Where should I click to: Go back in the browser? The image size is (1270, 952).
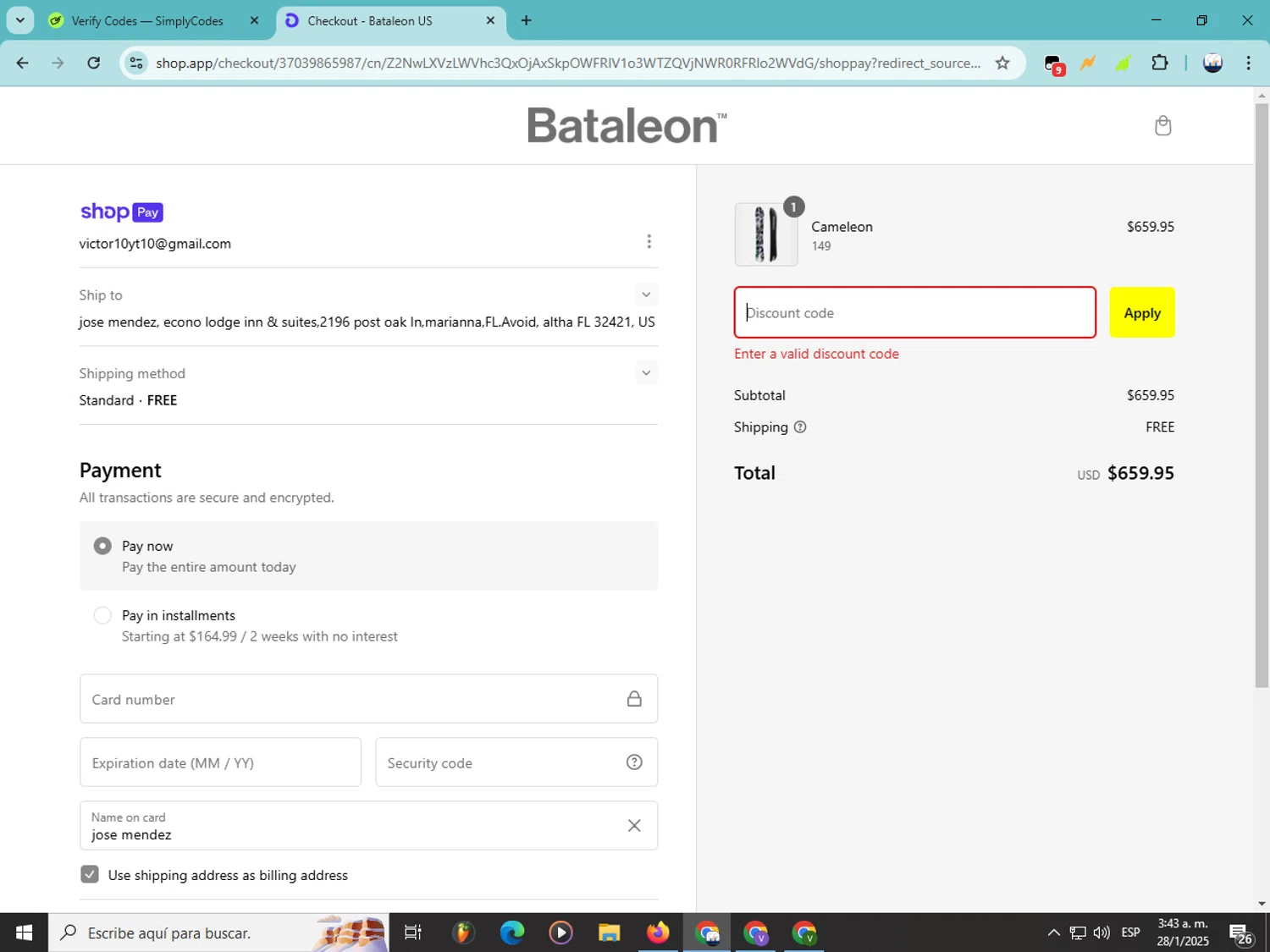[22, 63]
